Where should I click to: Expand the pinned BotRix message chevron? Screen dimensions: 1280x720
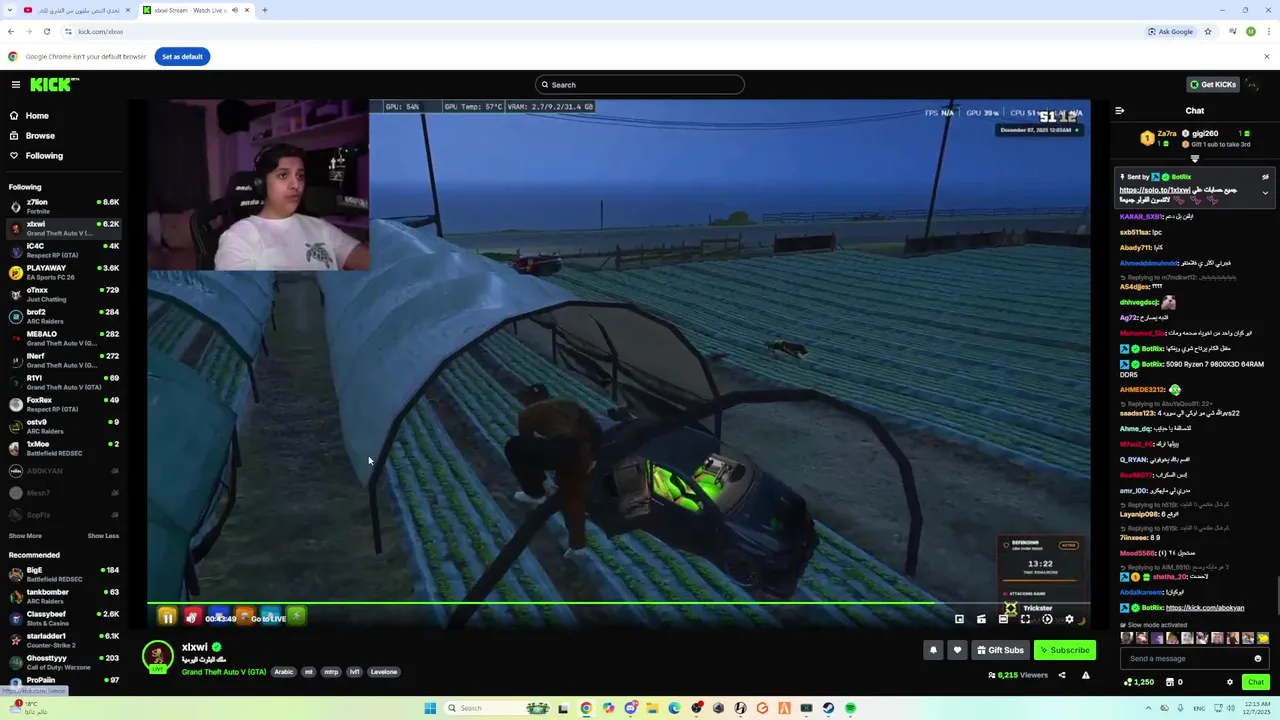(x=1265, y=193)
